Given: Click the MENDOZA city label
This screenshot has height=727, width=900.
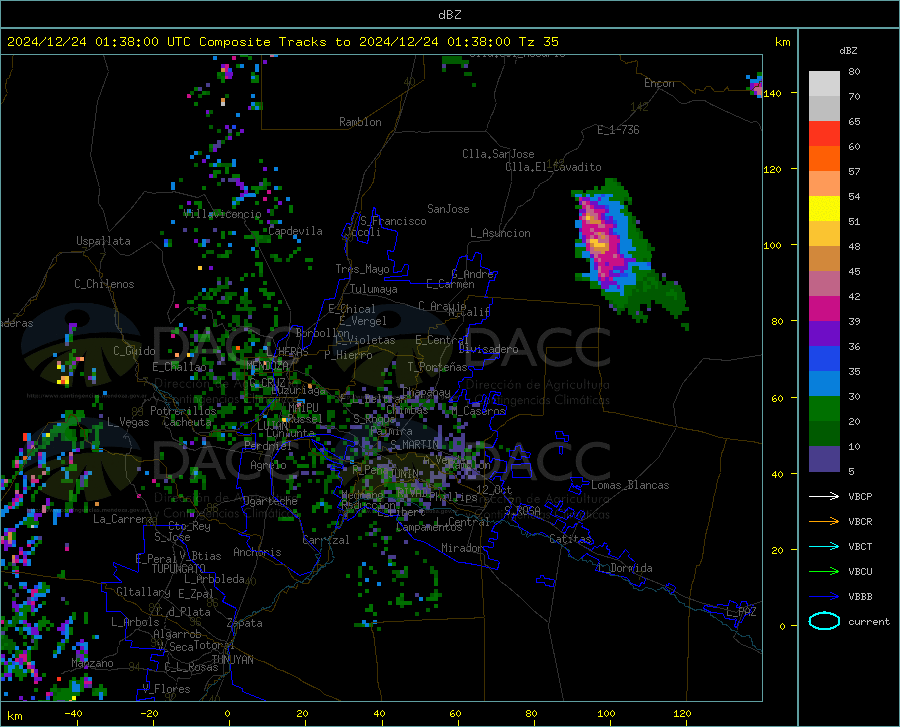Looking at the screenshot, I should (267, 365).
